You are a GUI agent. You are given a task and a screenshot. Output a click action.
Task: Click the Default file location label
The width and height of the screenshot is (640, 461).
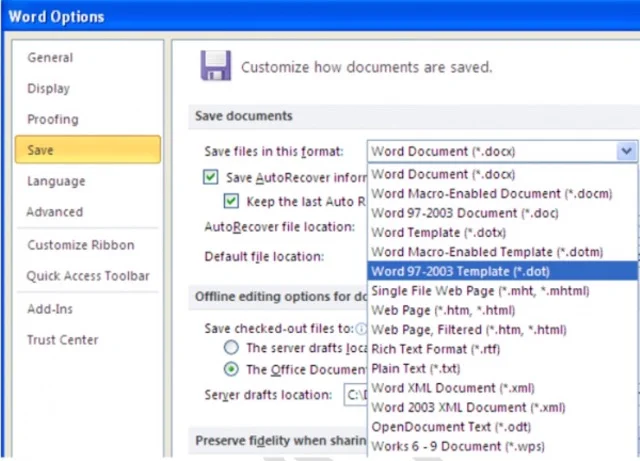[x=264, y=257]
